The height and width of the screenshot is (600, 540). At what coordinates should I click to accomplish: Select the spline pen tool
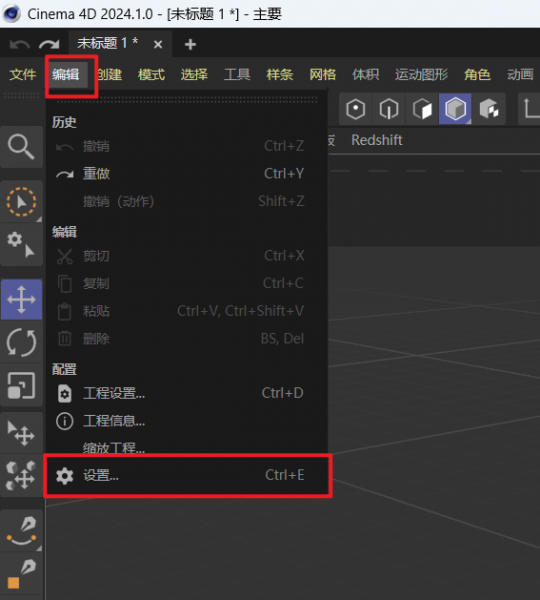click(21, 530)
